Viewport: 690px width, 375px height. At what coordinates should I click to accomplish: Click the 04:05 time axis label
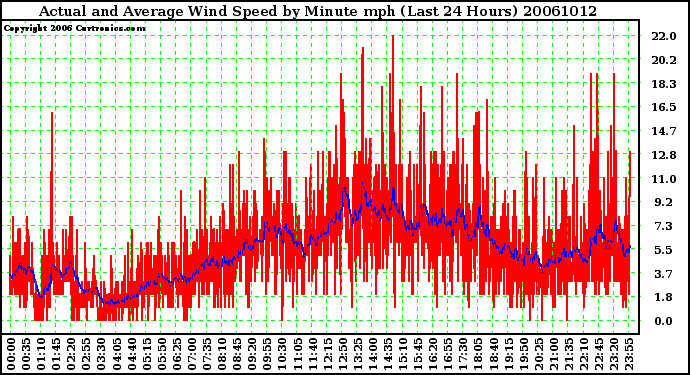(x=116, y=354)
